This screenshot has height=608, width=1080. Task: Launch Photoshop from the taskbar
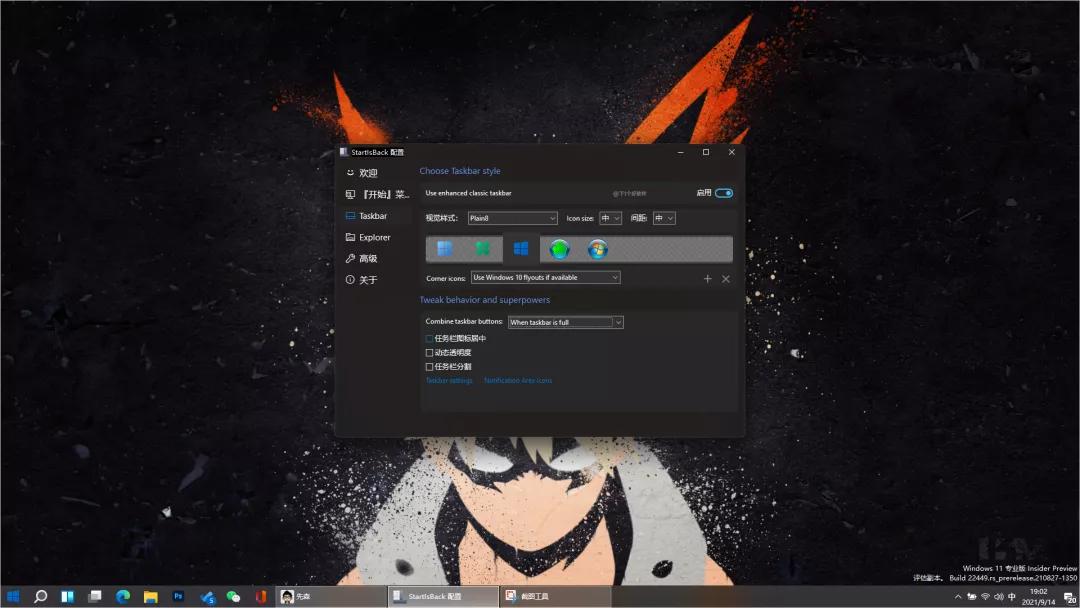(178, 595)
